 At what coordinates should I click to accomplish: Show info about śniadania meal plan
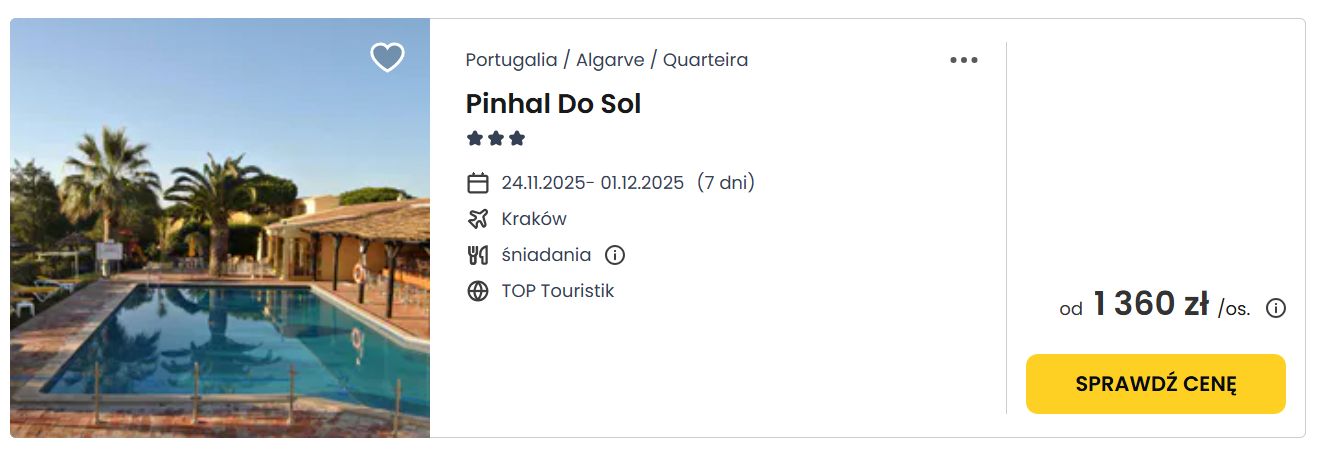[615, 255]
